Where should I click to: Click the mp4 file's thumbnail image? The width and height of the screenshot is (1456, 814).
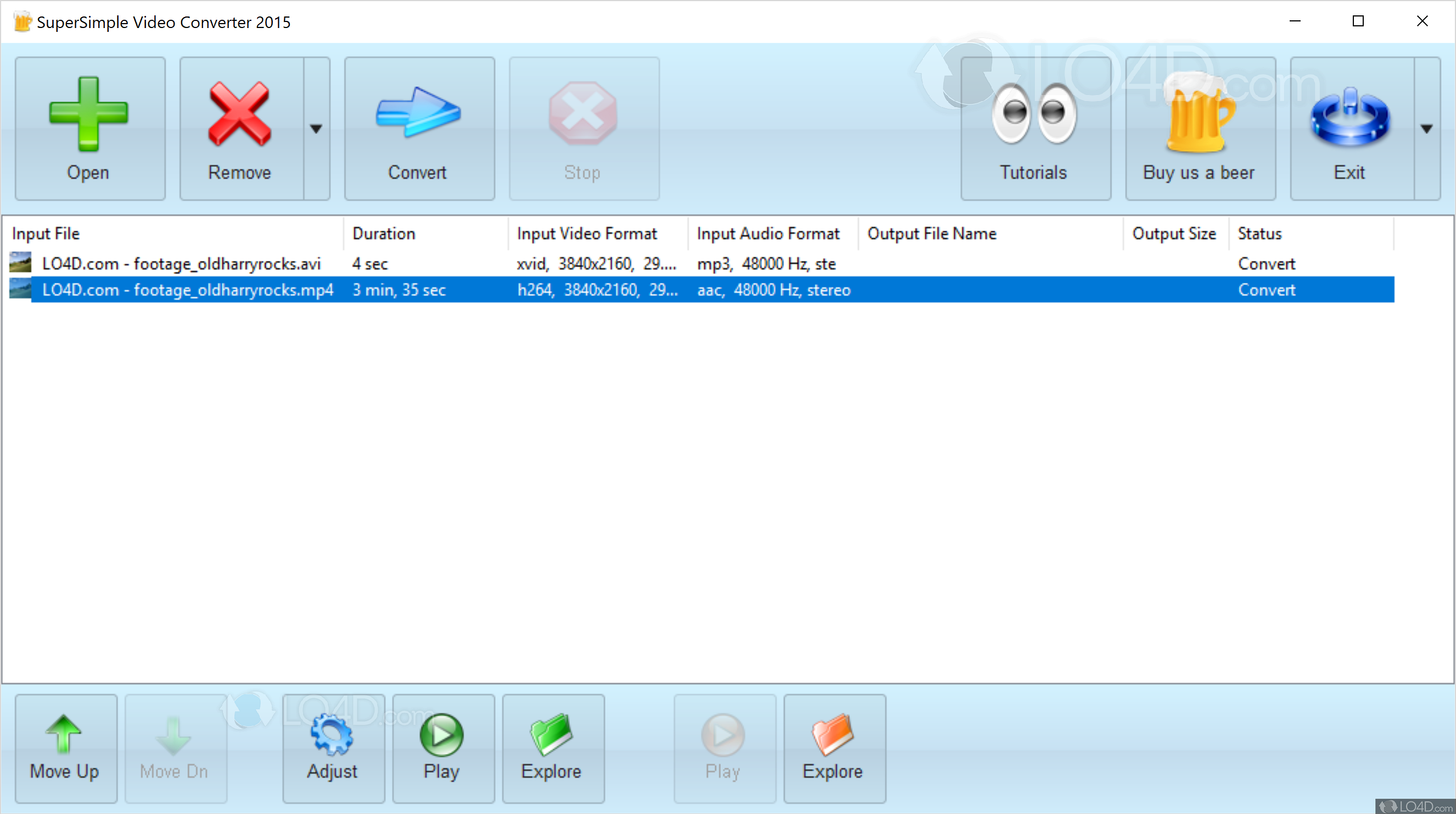click(x=19, y=289)
